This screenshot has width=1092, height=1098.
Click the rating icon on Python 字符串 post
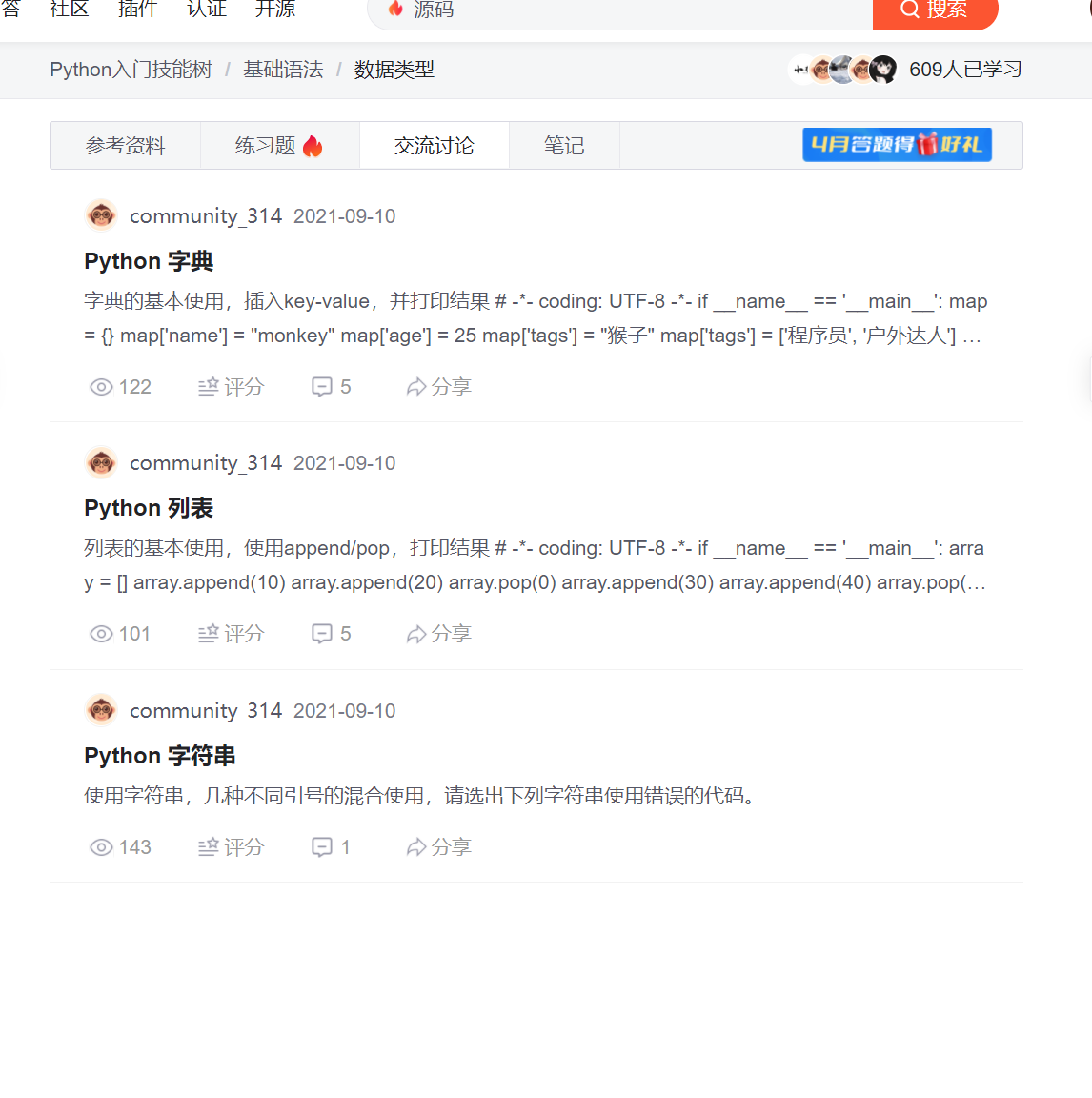[209, 847]
